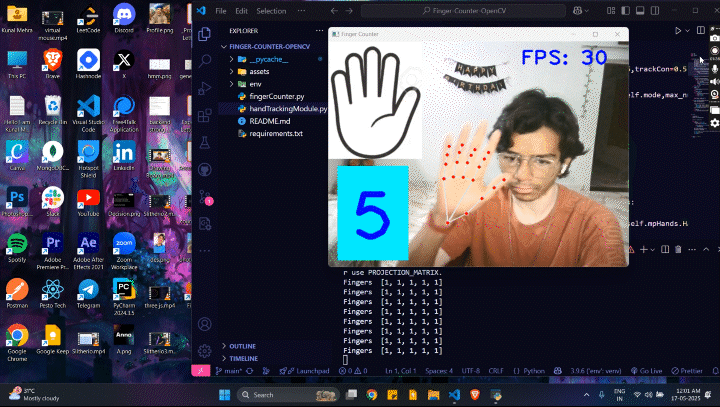Open the run button dropdown arrow
Image resolution: width=720 pixels, height=407 pixels.
click(687, 31)
